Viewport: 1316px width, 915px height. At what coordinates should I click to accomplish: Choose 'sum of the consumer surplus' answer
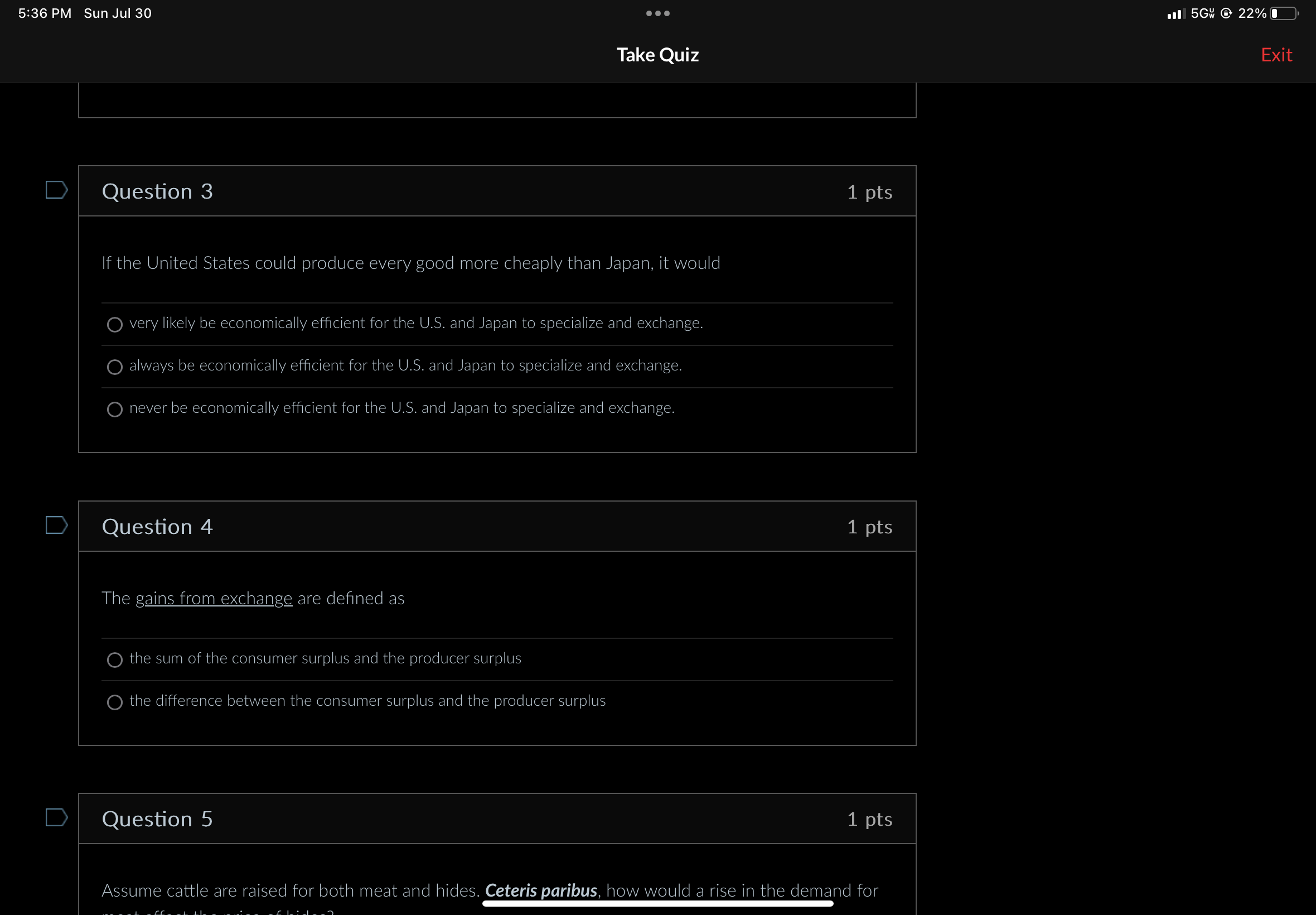pos(114,660)
